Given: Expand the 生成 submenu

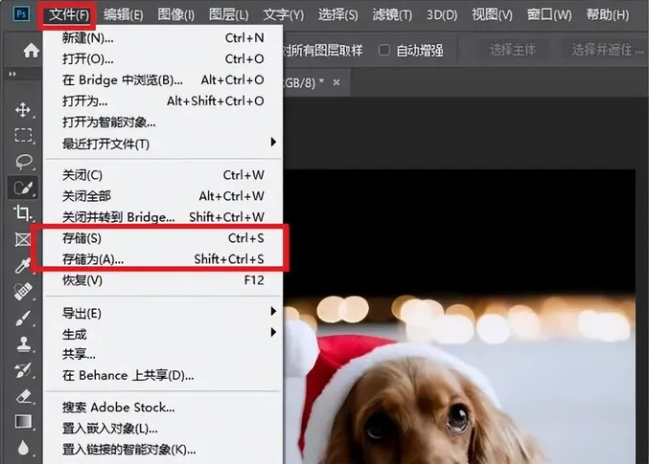Looking at the screenshot, I should (x=163, y=334).
